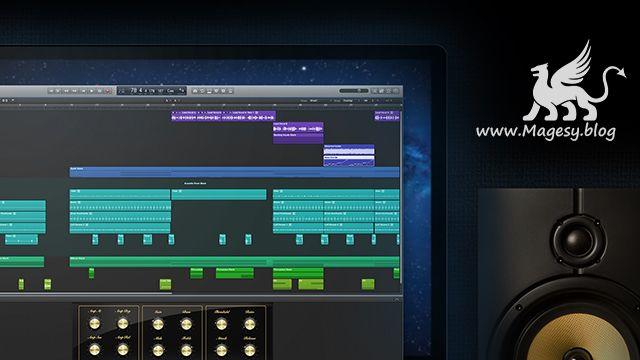Select the long green region spanning the arrangement
Screen dimensions: 640x360
click(234, 262)
